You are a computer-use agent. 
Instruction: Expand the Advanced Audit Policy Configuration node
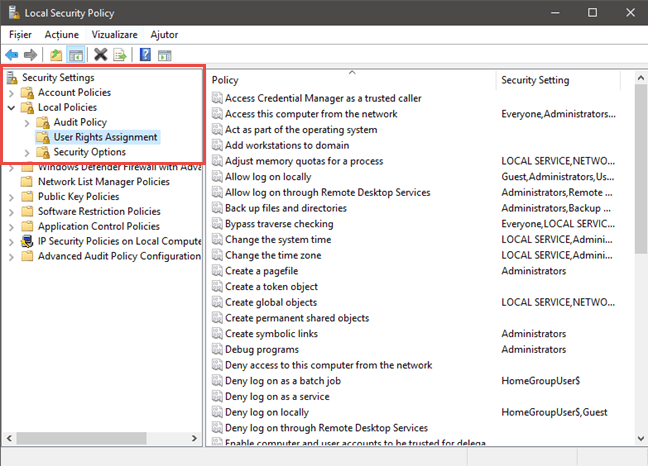click(12, 257)
